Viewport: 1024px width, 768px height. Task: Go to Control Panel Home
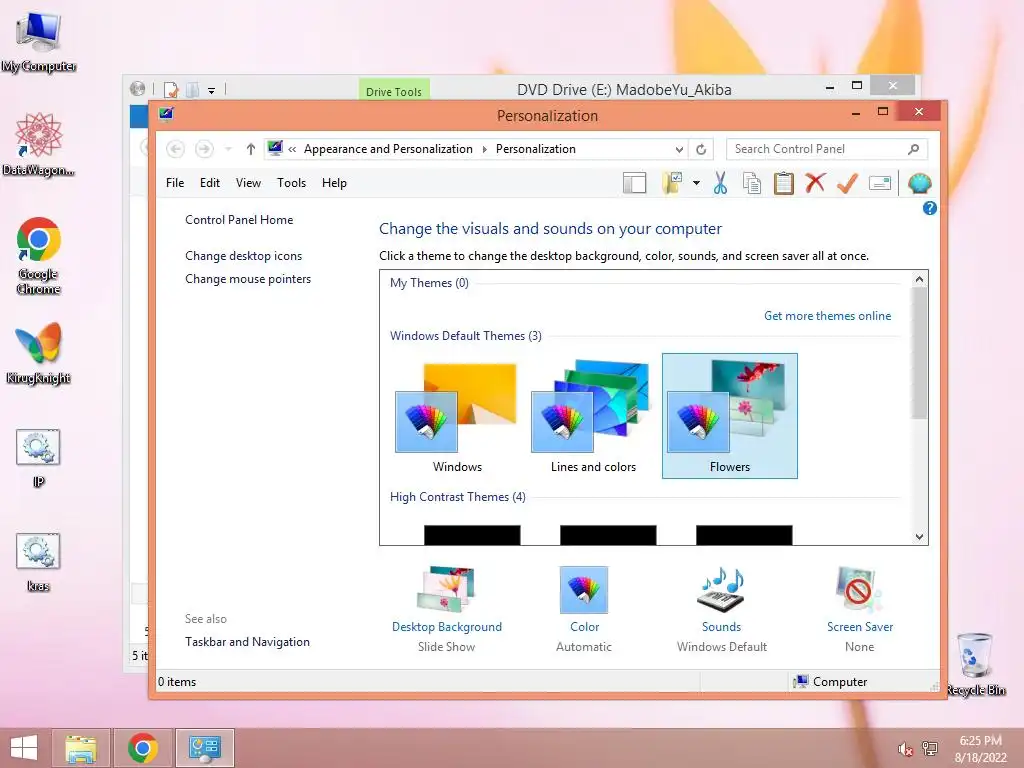click(x=239, y=220)
